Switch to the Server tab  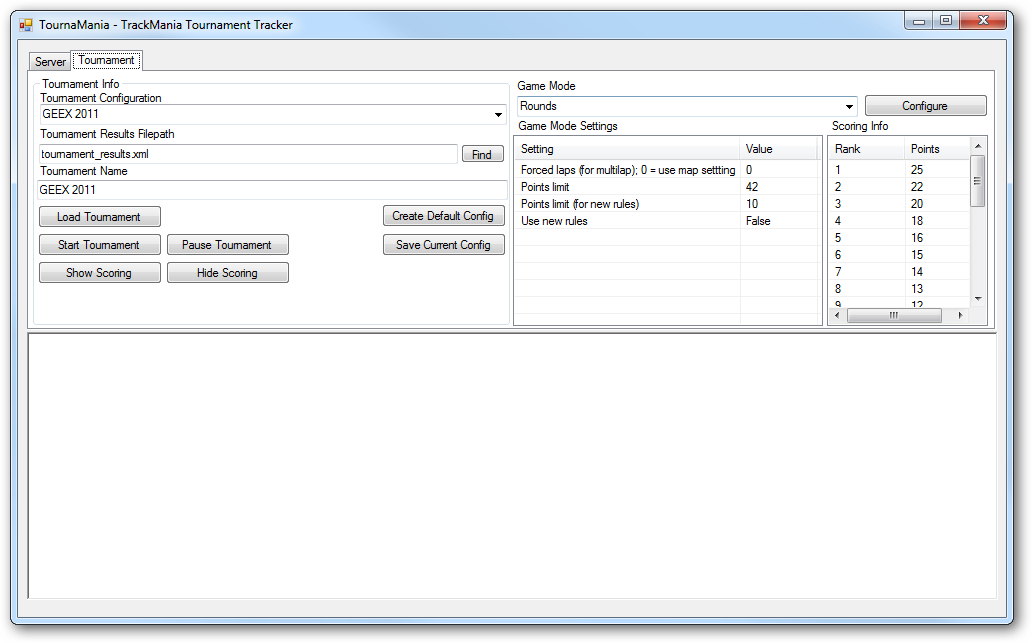(x=50, y=62)
